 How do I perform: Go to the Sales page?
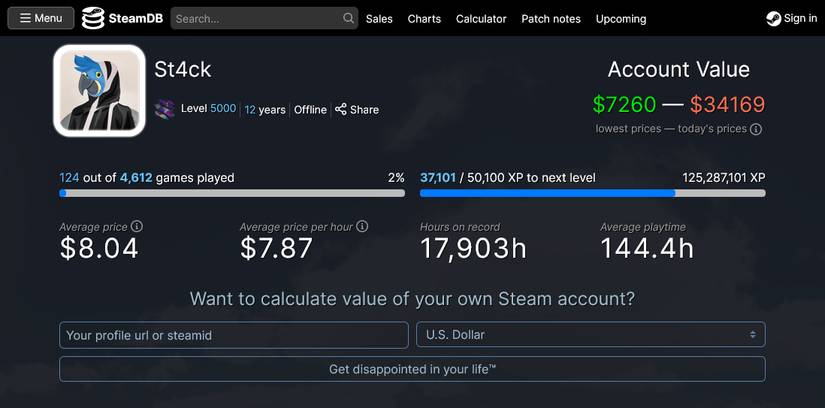point(379,18)
